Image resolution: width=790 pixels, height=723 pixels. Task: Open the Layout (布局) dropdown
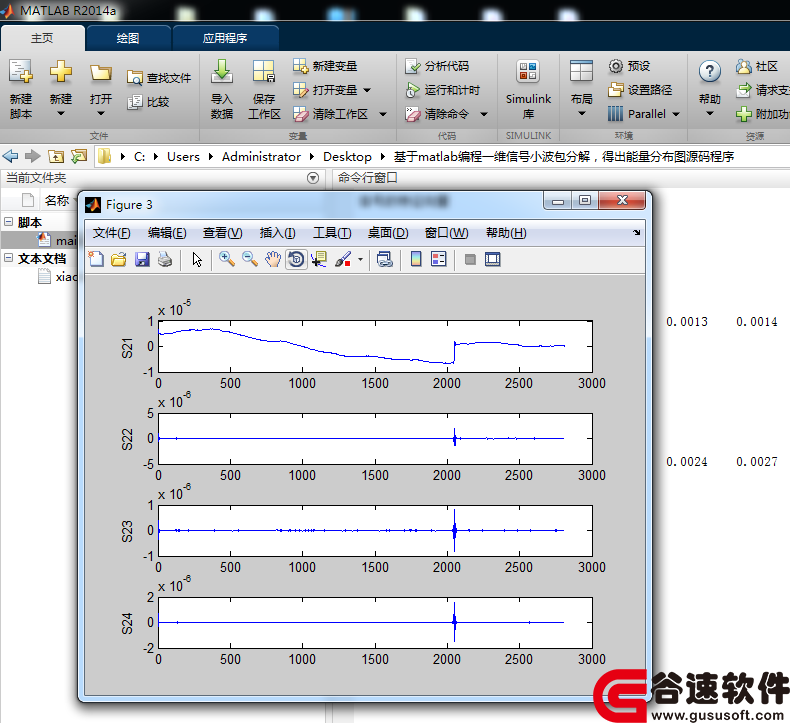pos(581,113)
